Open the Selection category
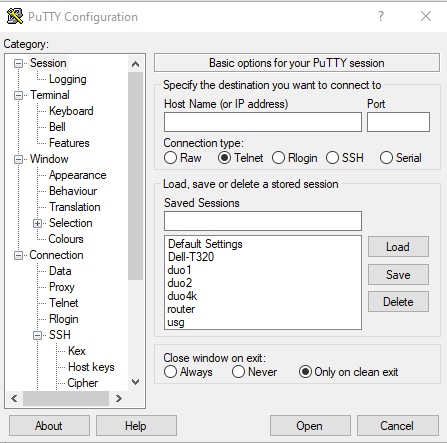The width and height of the screenshot is (447, 443). click(x=70, y=223)
